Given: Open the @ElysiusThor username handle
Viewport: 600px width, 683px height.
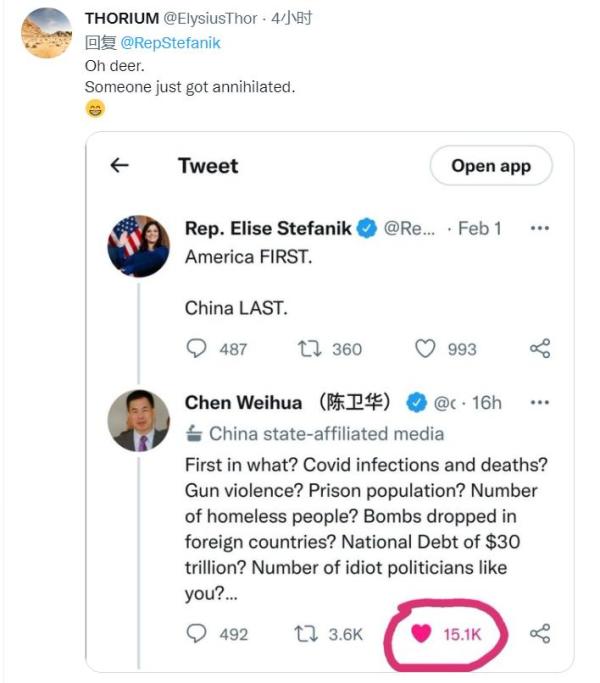Looking at the screenshot, I should (x=210, y=20).
